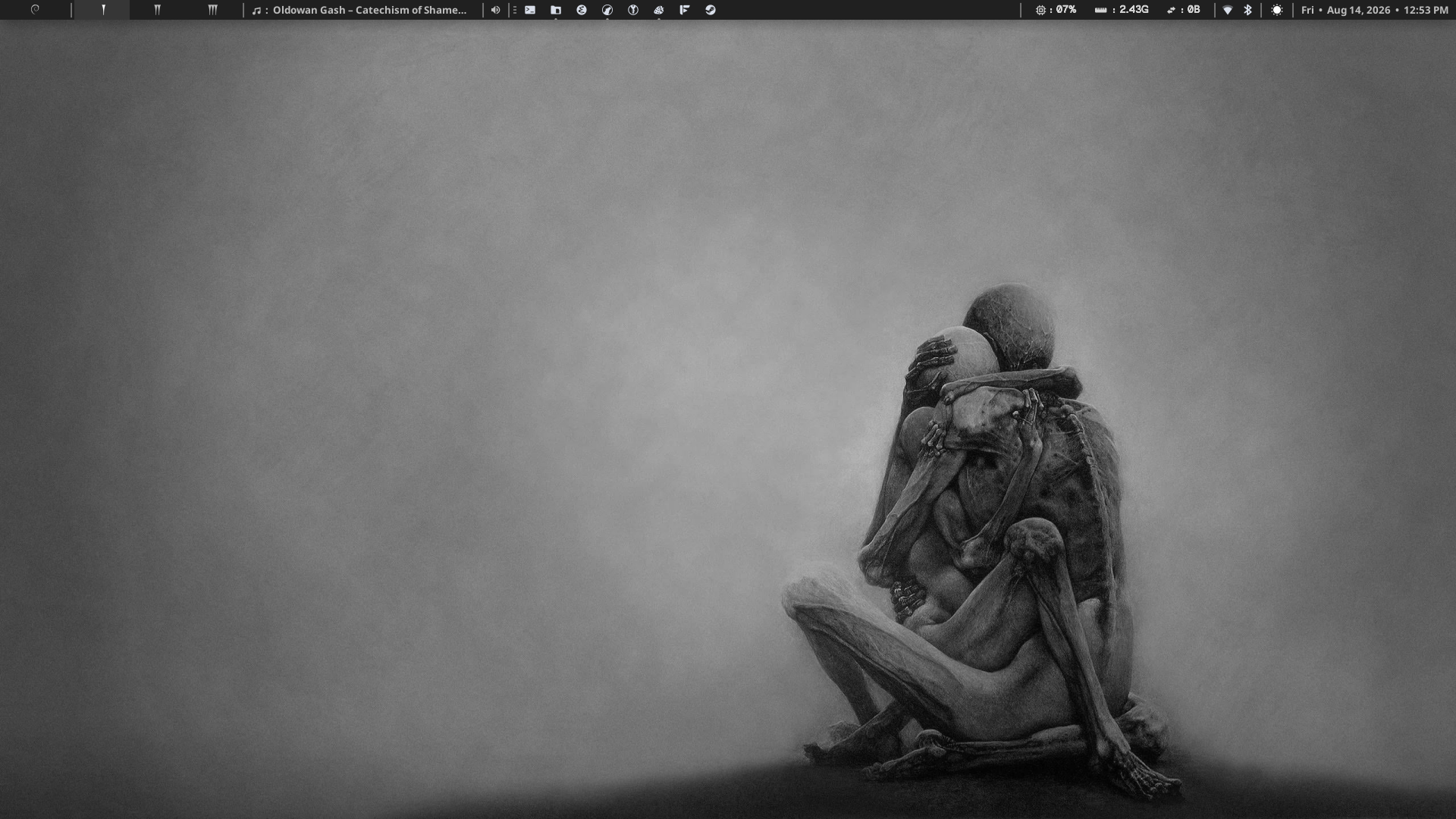
Task: Click the memory usage value 2.43G
Action: (1134, 10)
